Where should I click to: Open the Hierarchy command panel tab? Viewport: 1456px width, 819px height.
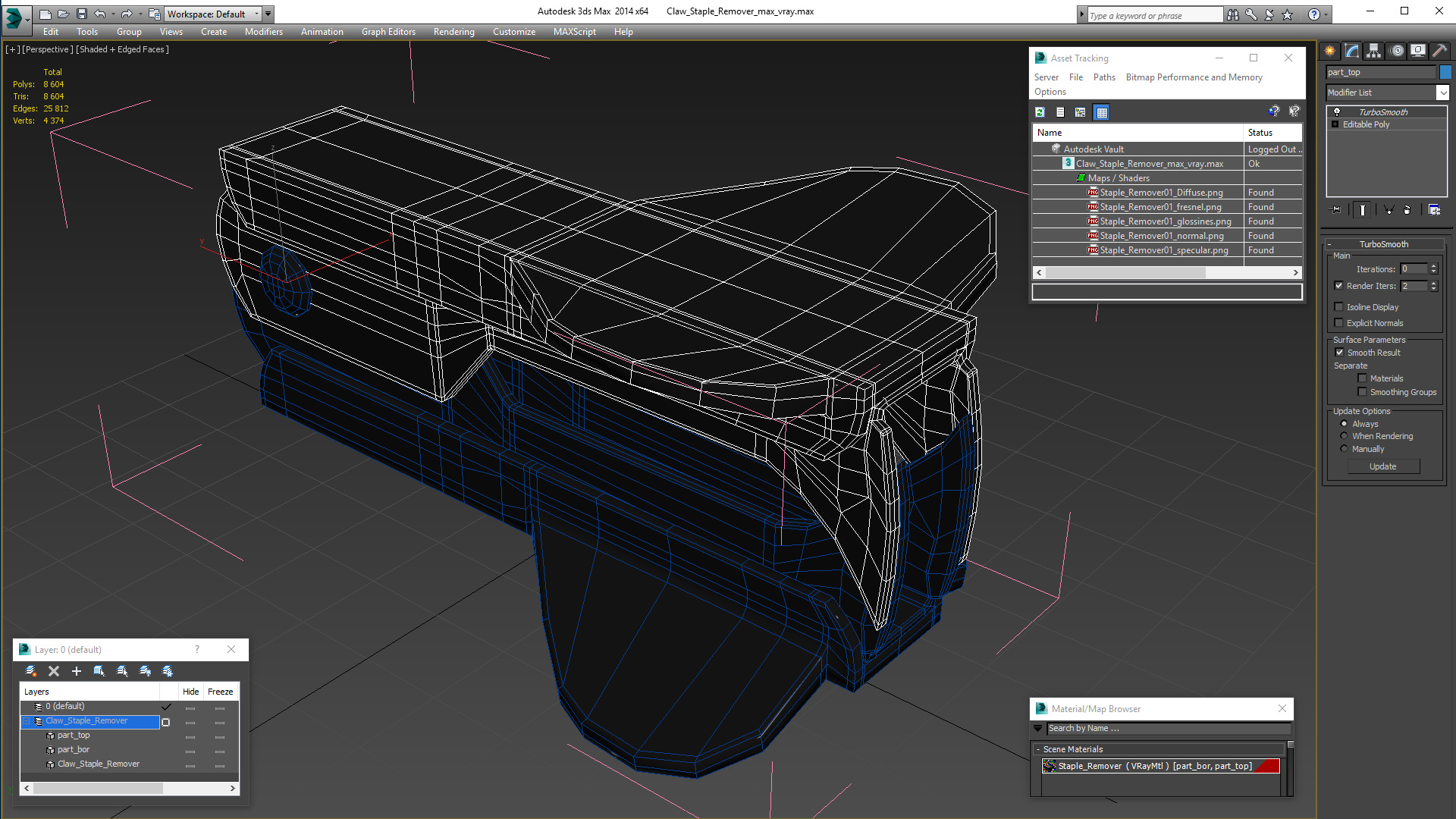[x=1374, y=51]
